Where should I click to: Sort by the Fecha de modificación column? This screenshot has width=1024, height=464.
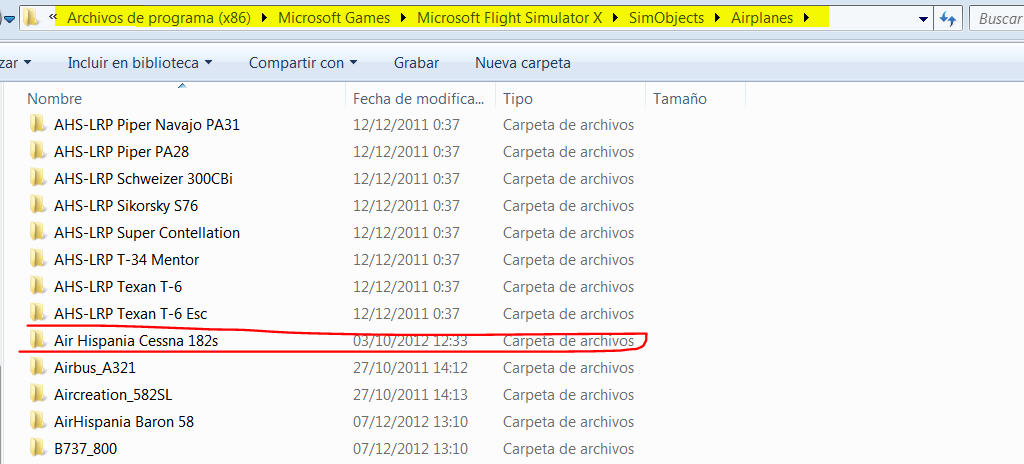[x=418, y=98]
